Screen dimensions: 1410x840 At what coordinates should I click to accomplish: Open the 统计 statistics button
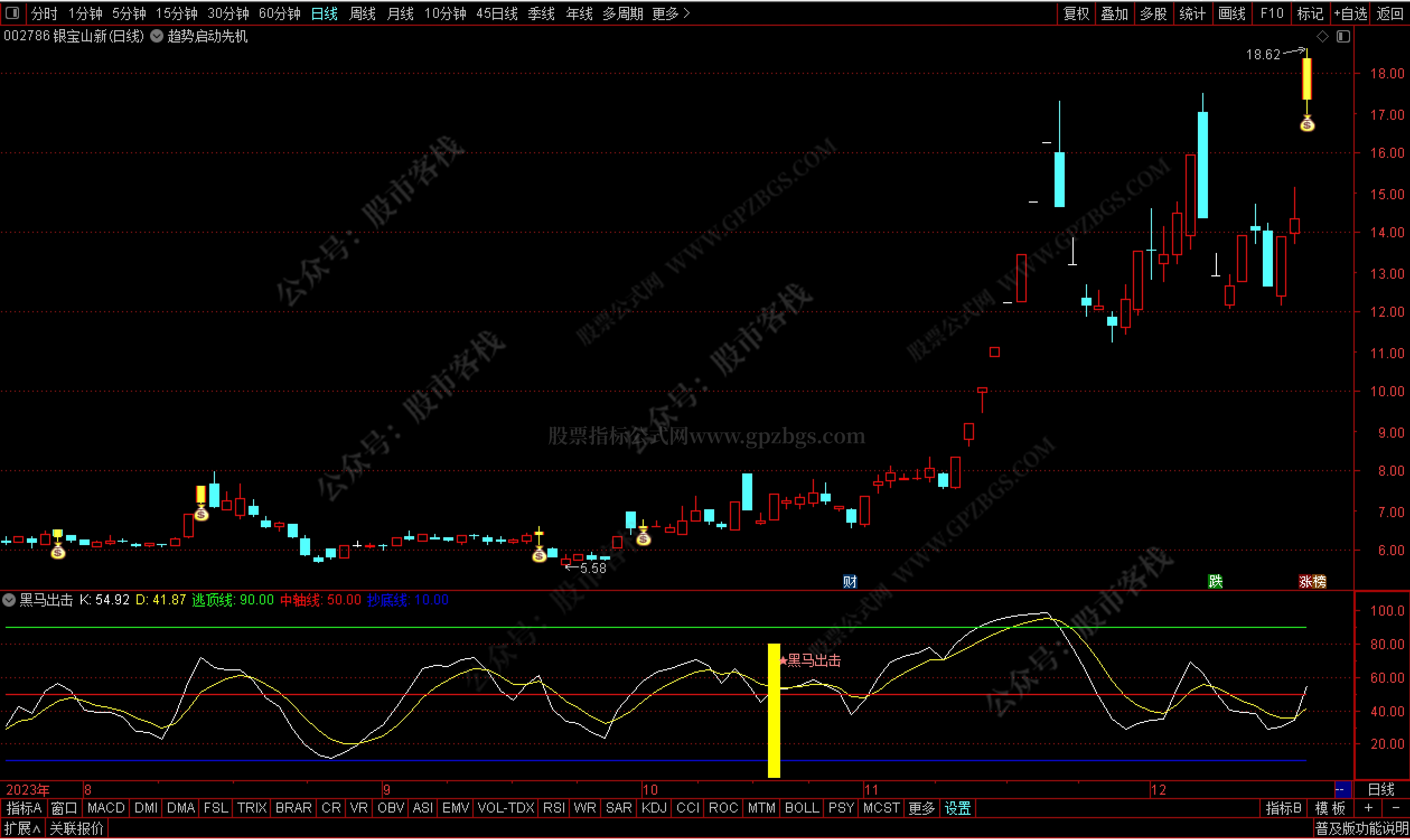pos(1192,13)
